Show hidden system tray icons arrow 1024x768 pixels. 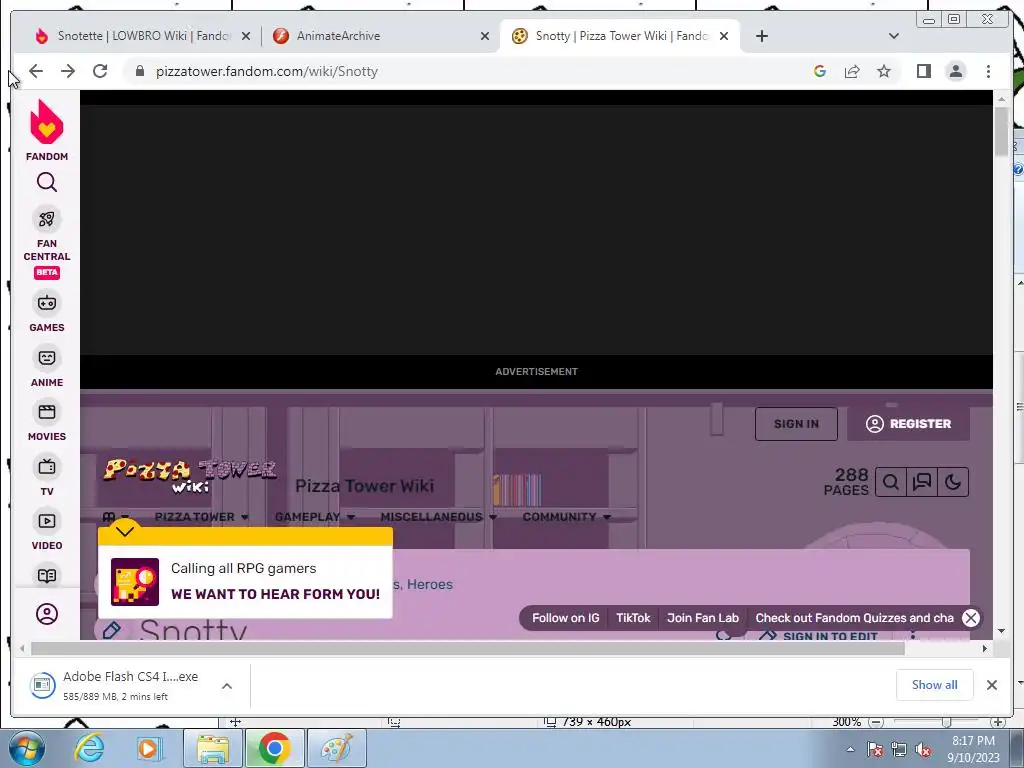(850, 750)
